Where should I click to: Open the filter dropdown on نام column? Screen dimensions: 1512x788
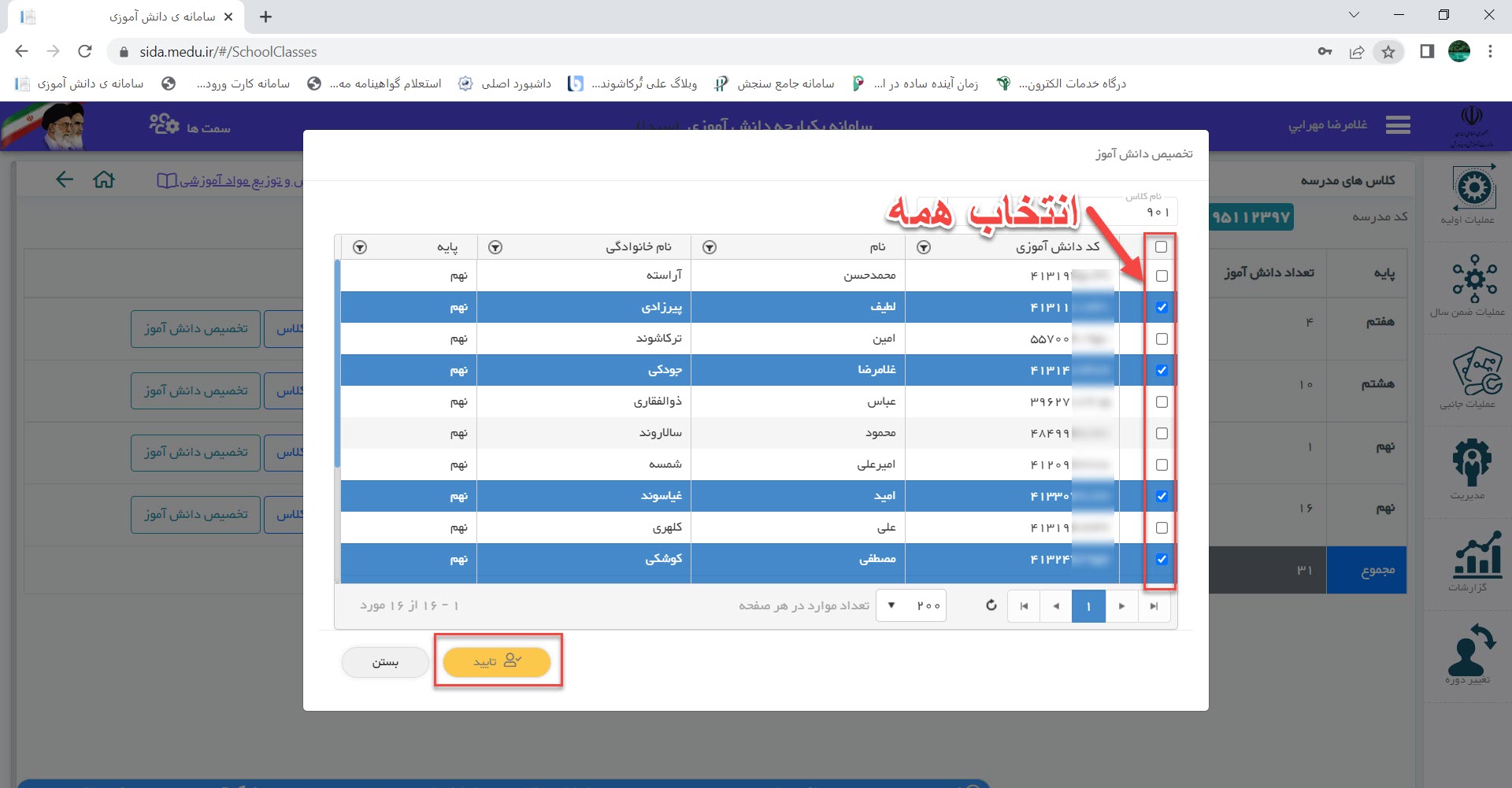(710, 247)
